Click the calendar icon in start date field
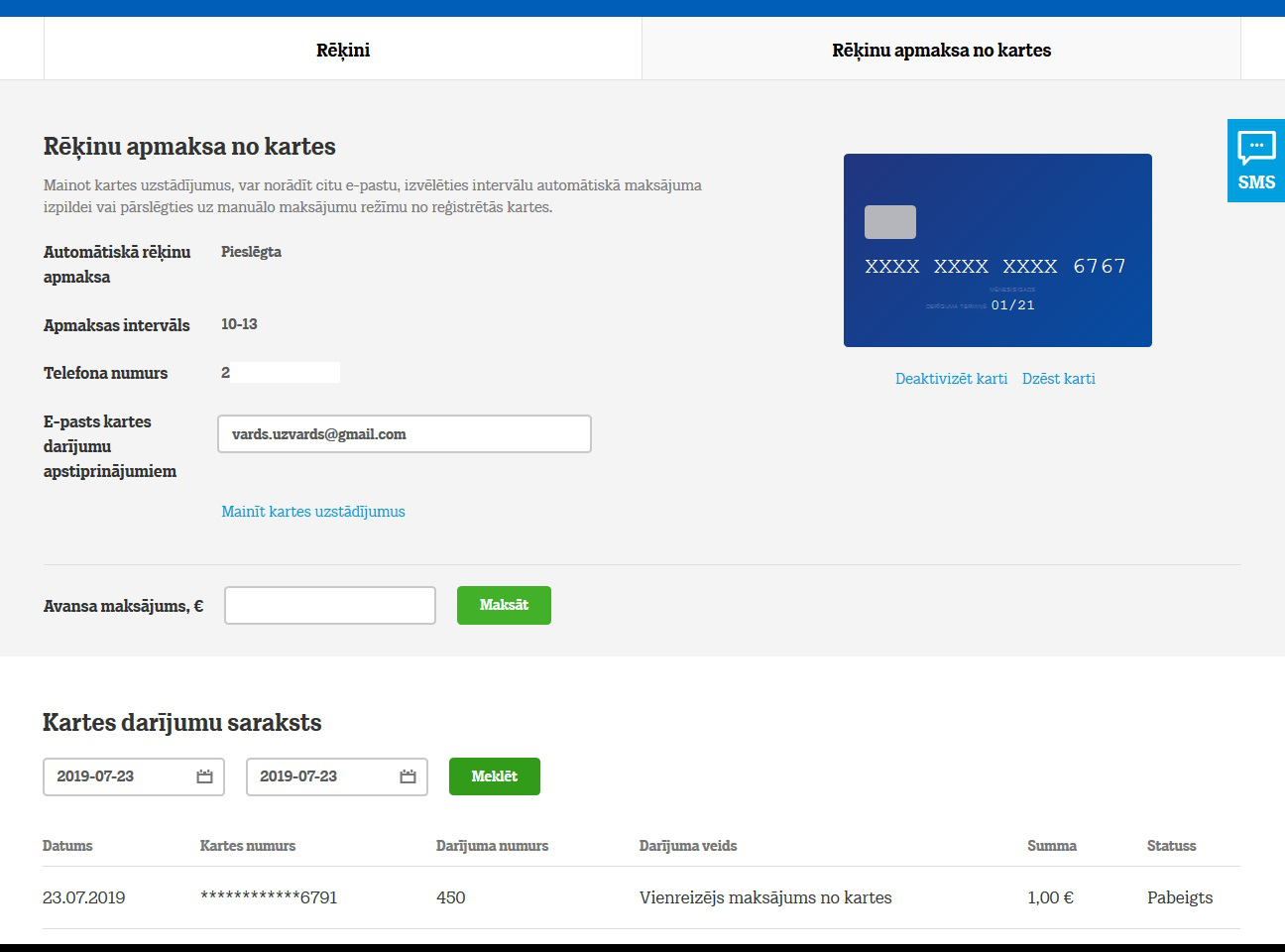 tap(204, 776)
